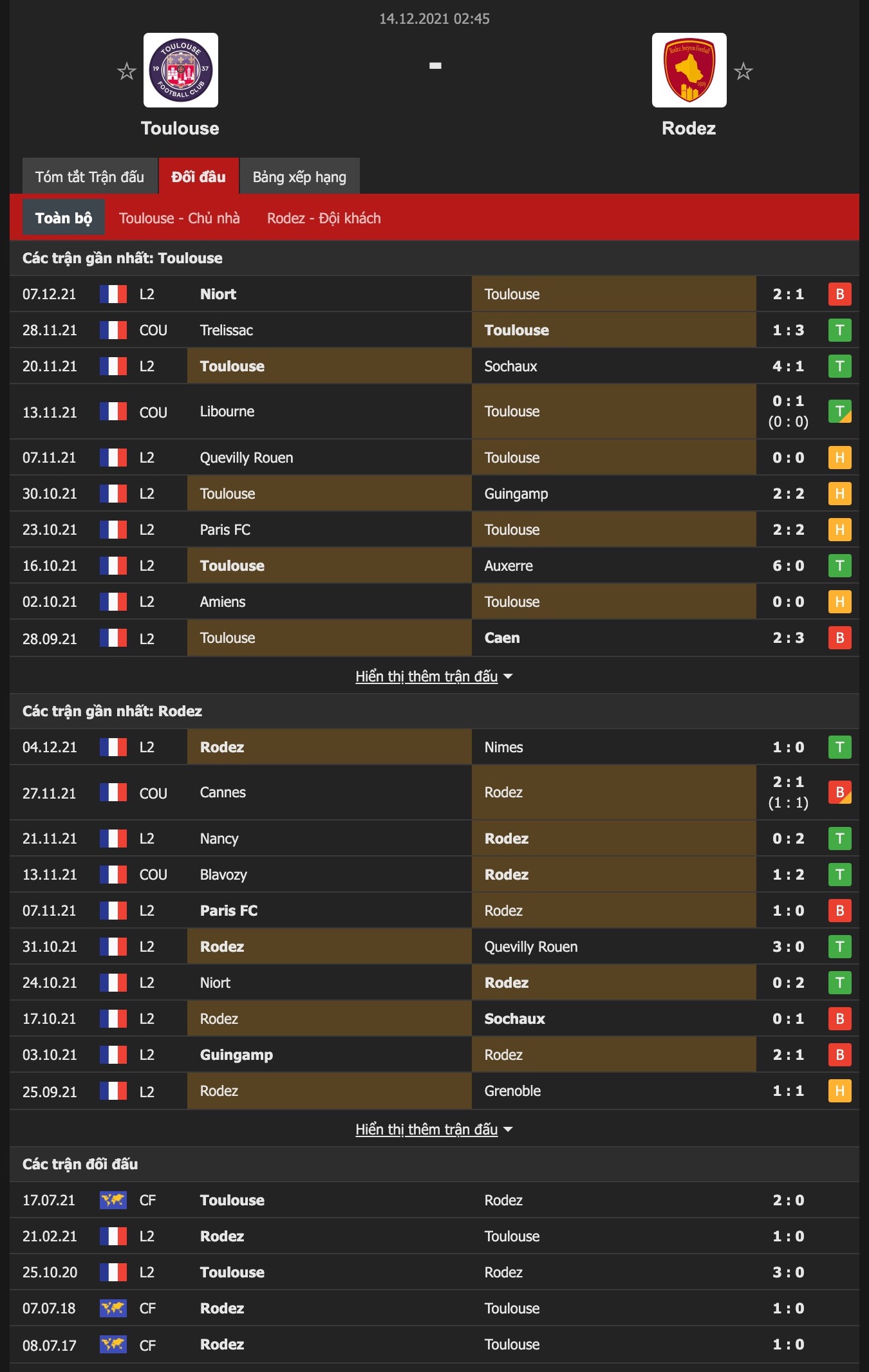
Task: Filter by Rodez - Đội khách
Action: point(324,218)
